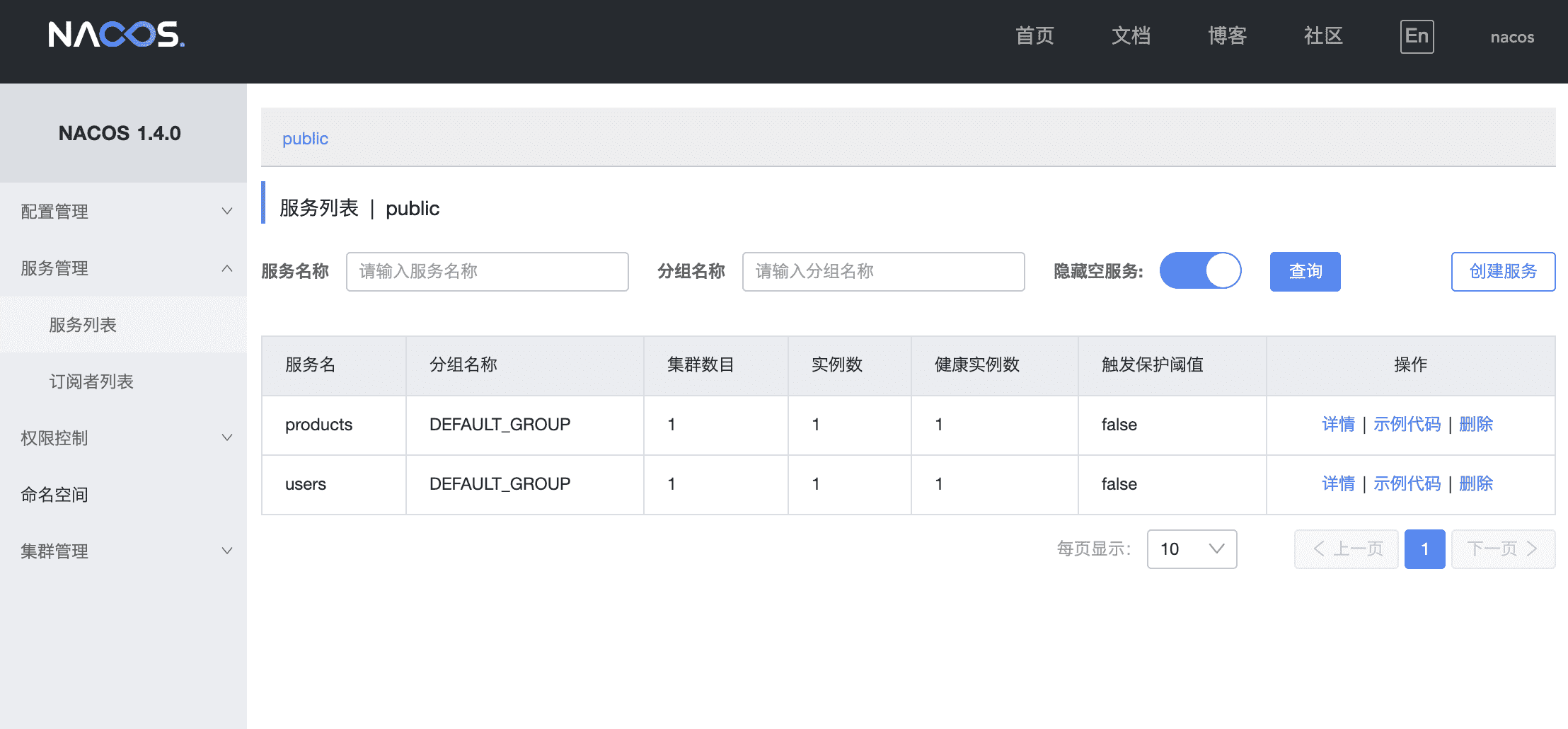Viewport: 1568px width, 729px height.
Task: Switch language with the En icon
Action: coord(1417,37)
